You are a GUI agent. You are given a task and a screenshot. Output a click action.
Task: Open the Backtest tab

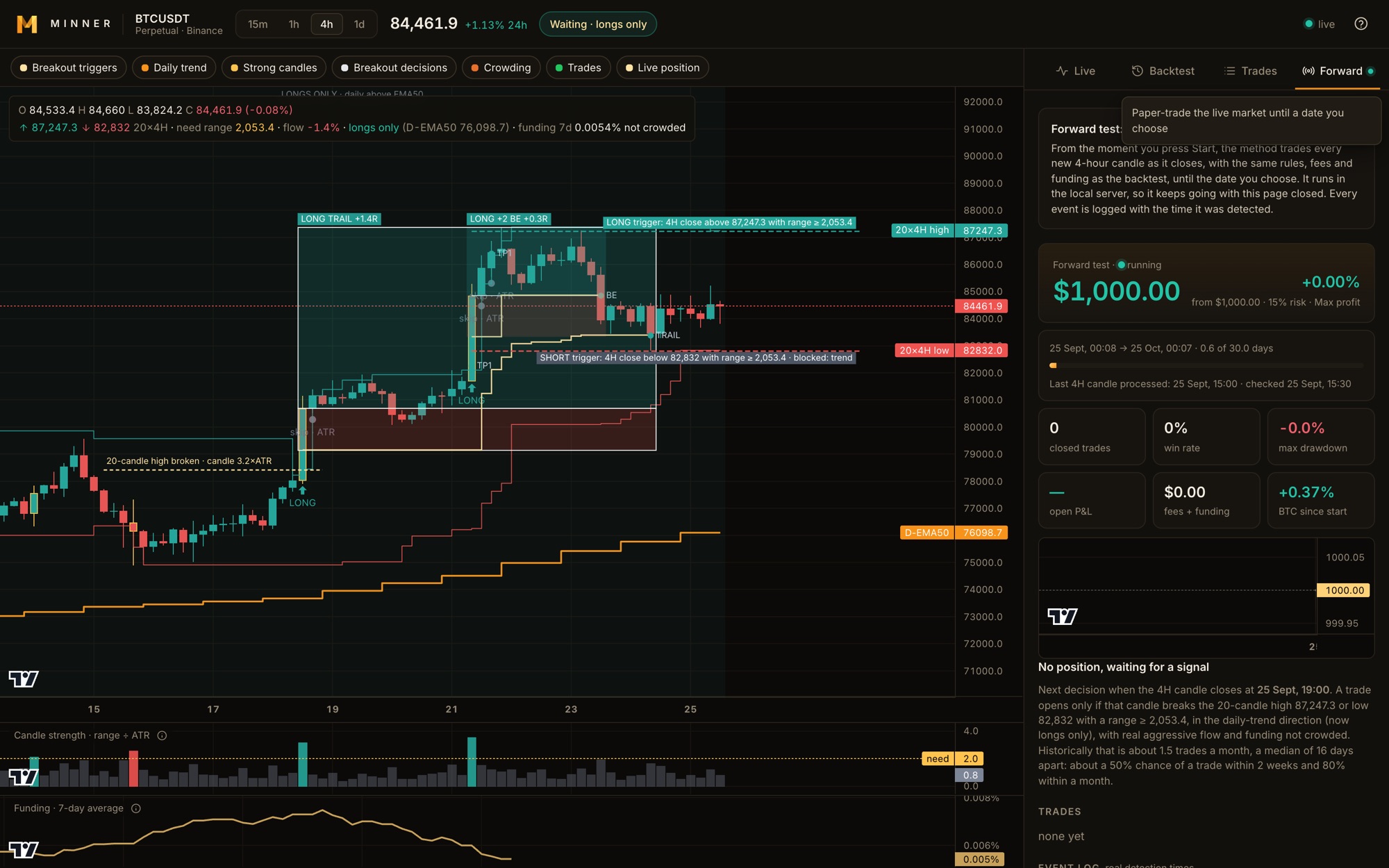[x=1163, y=71]
